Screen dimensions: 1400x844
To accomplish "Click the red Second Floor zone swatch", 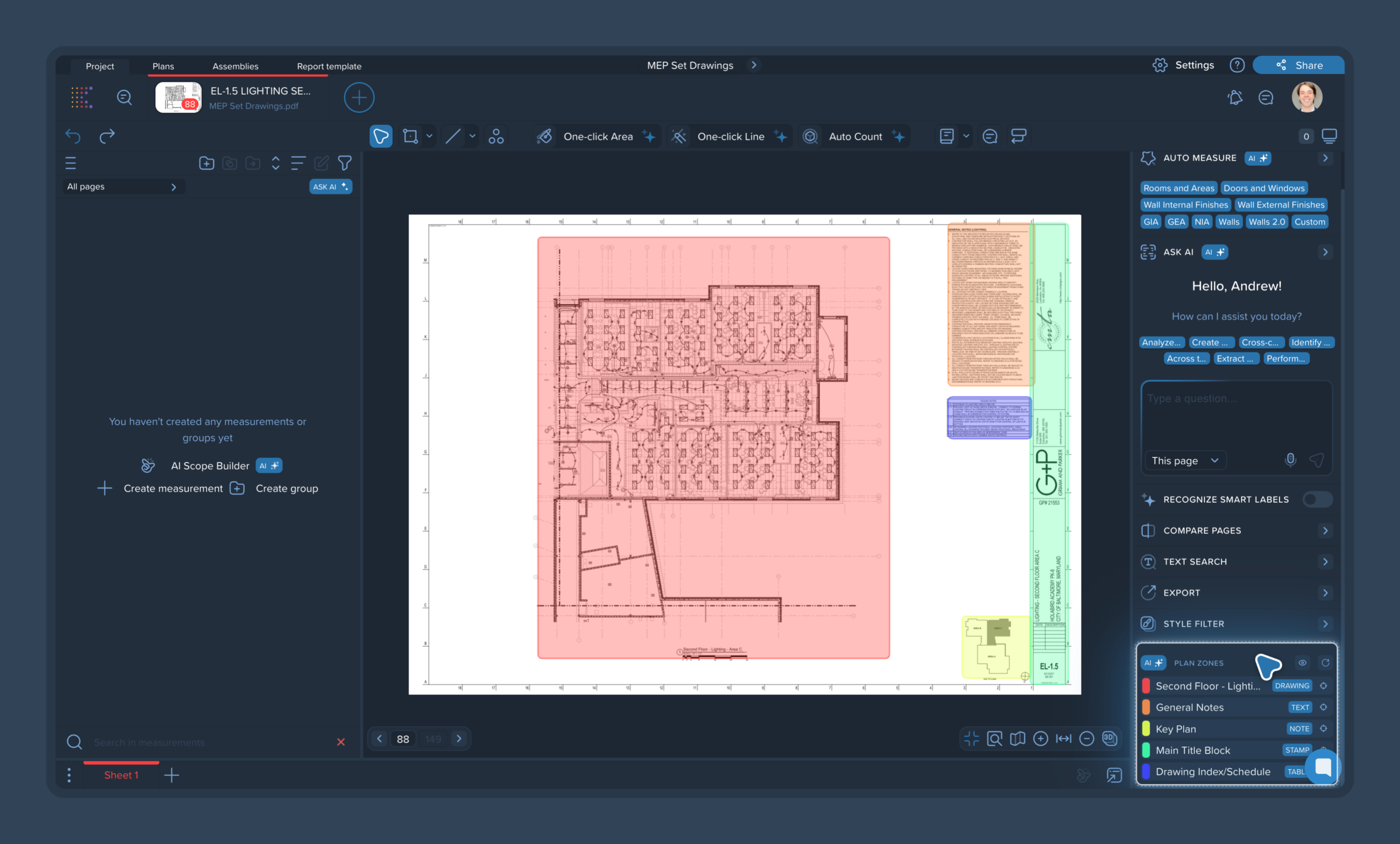I will point(1146,686).
